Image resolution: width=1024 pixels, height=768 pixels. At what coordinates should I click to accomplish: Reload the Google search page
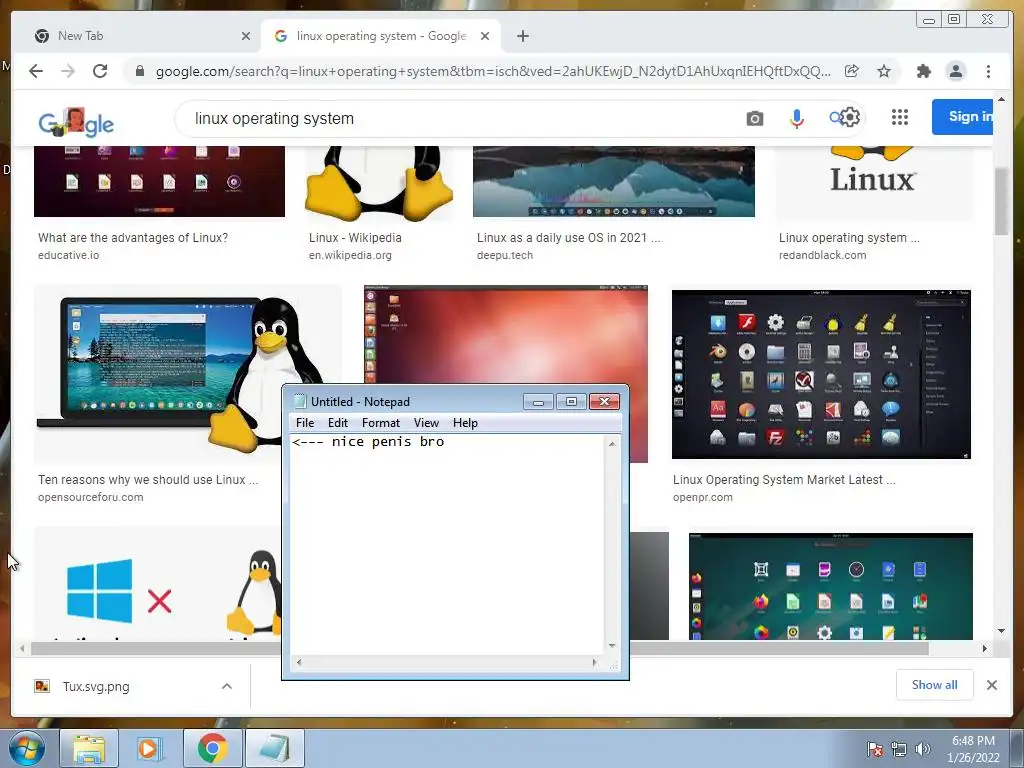(x=100, y=71)
